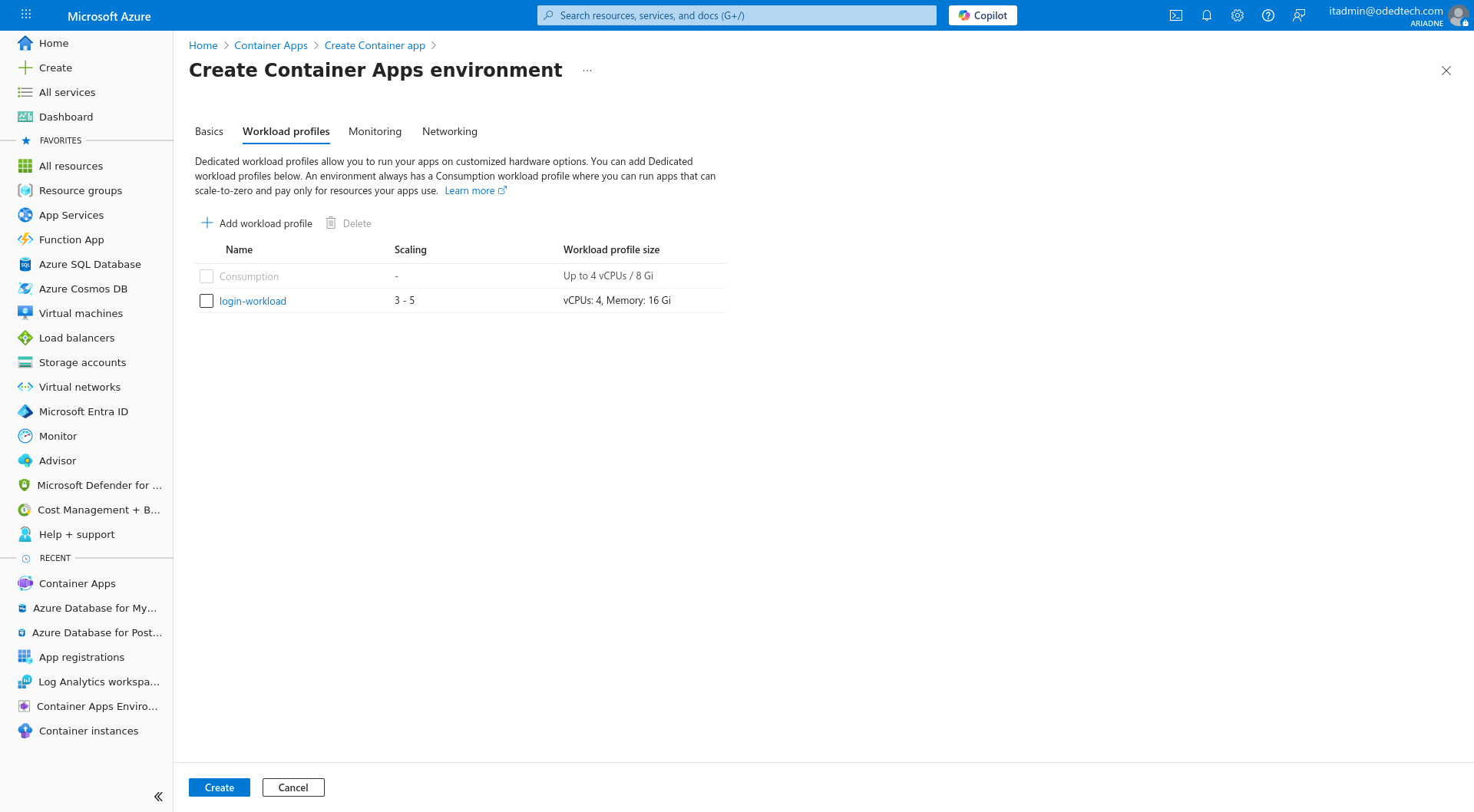Click the disabled Consumption row checkbox
1474x812 pixels.
pos(207,276)
